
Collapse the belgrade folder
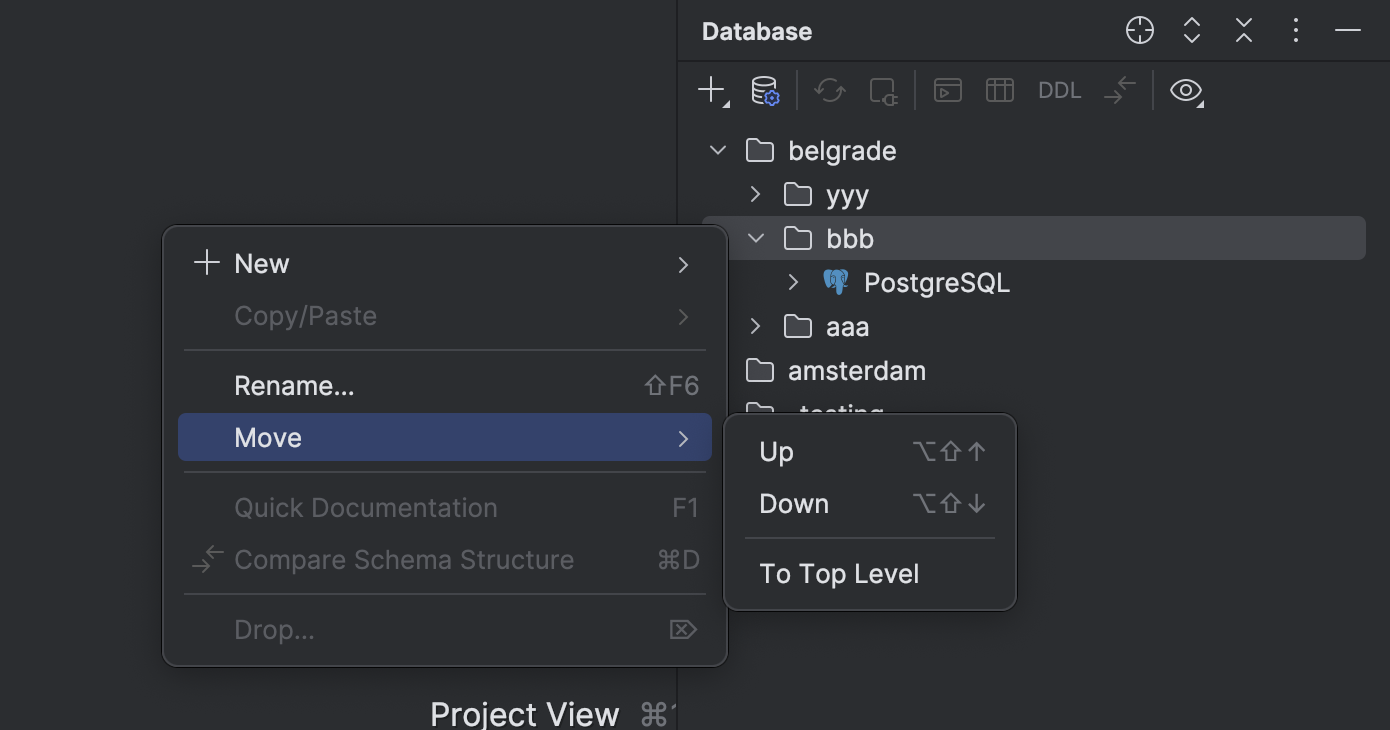pyautogui.click(x=717, y=149)
